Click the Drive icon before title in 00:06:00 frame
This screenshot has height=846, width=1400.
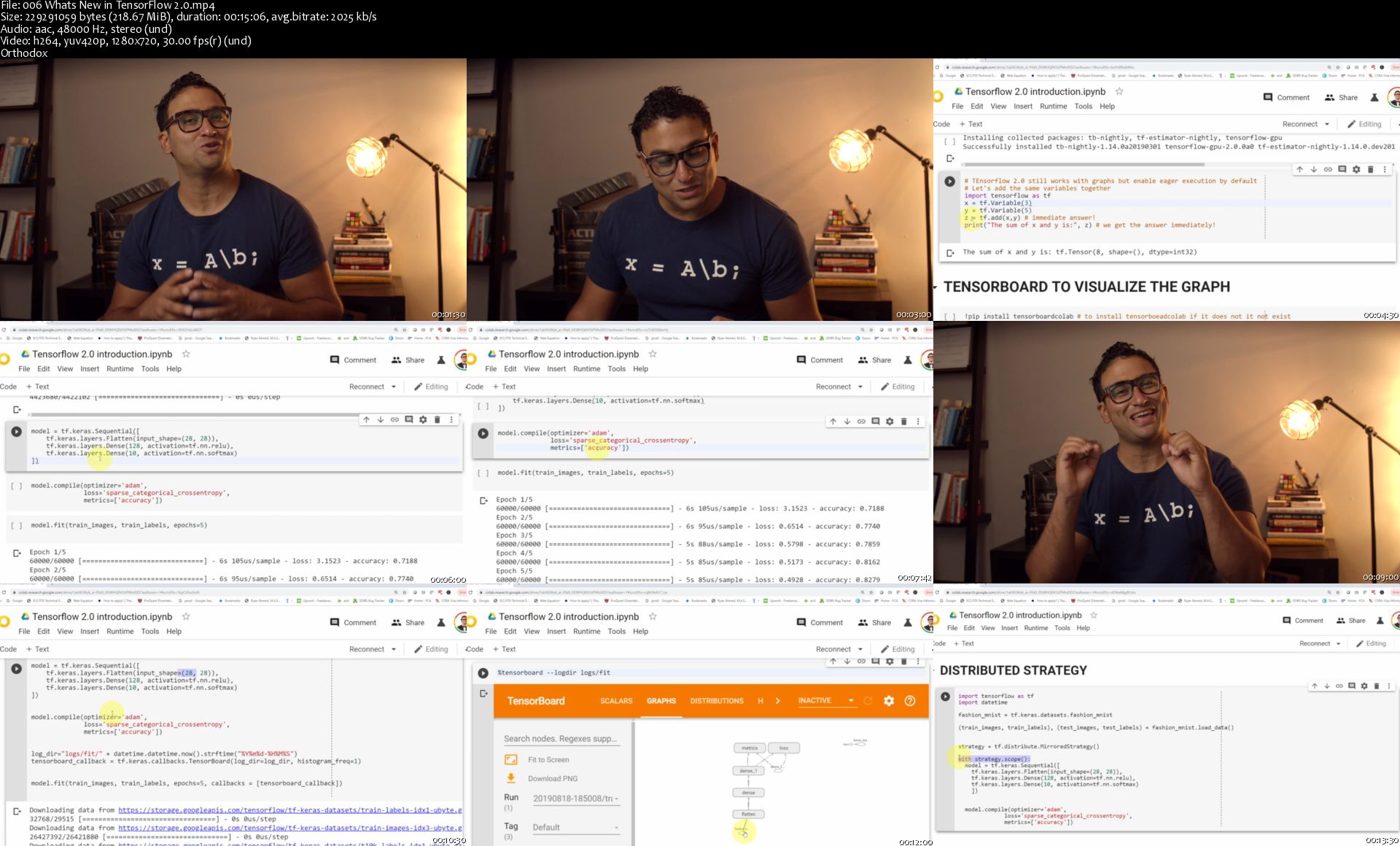(x=25, y=354)
